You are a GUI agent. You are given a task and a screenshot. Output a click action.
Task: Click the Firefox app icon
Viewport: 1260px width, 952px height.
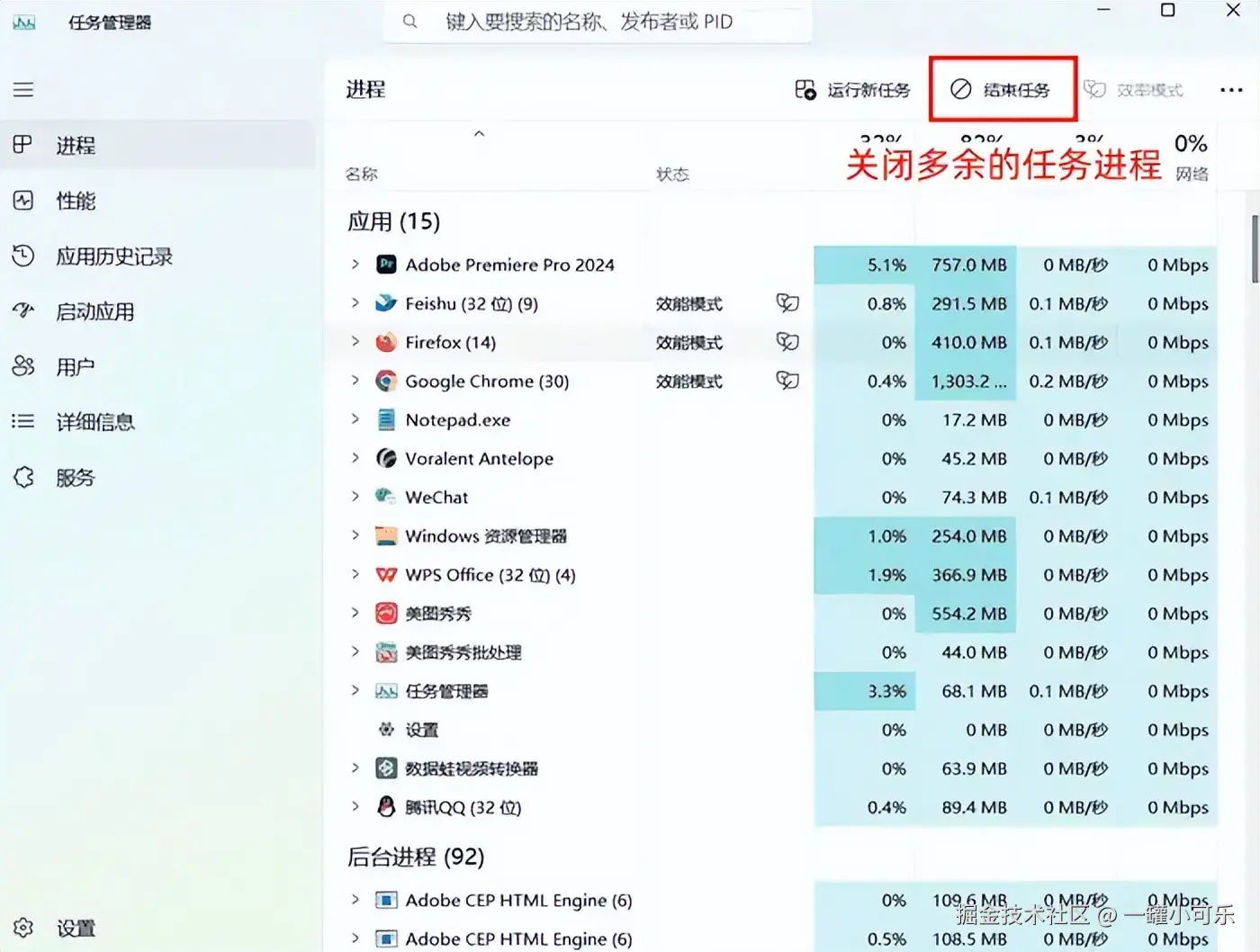tap(386, 342)
